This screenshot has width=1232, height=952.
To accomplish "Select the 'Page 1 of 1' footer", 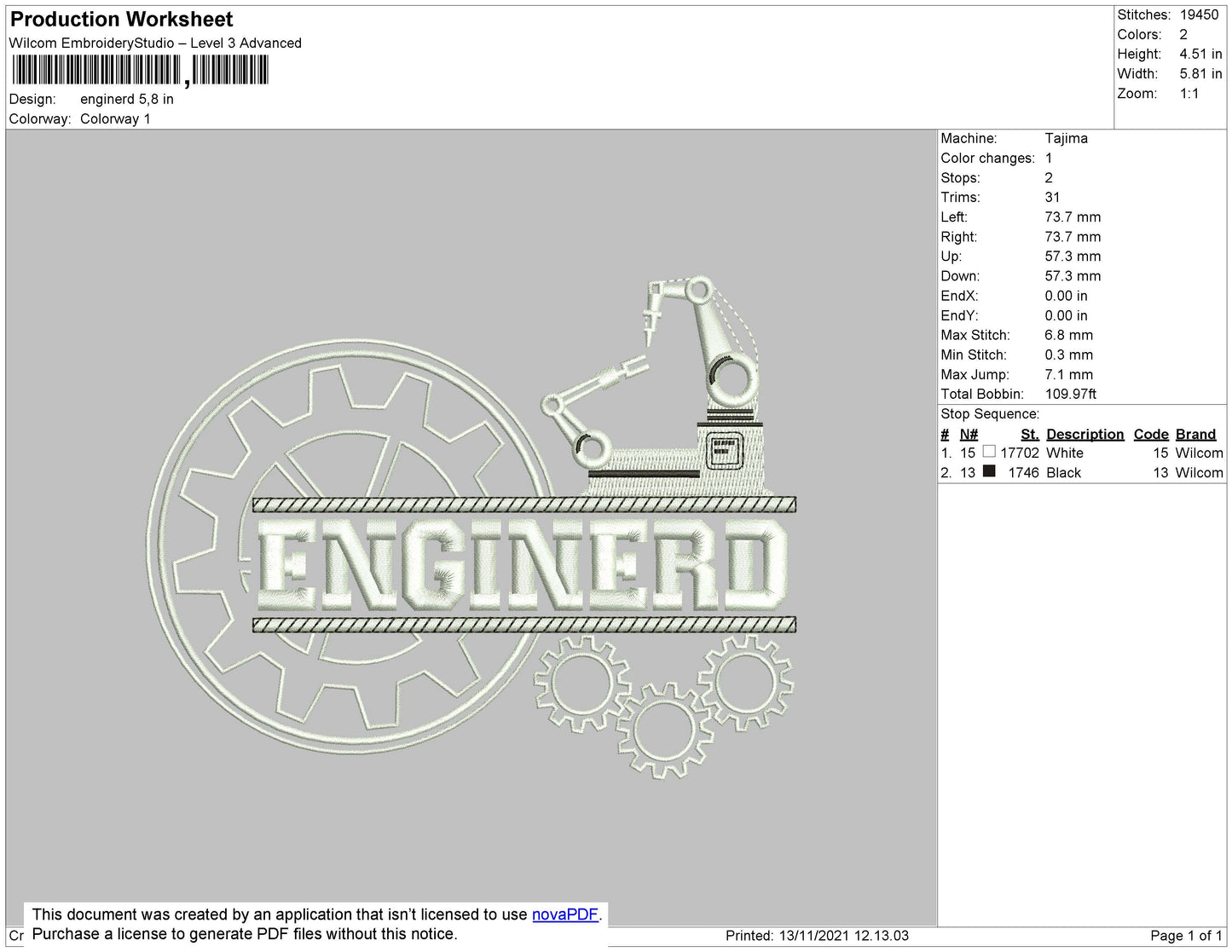I will coord(1186,935).
